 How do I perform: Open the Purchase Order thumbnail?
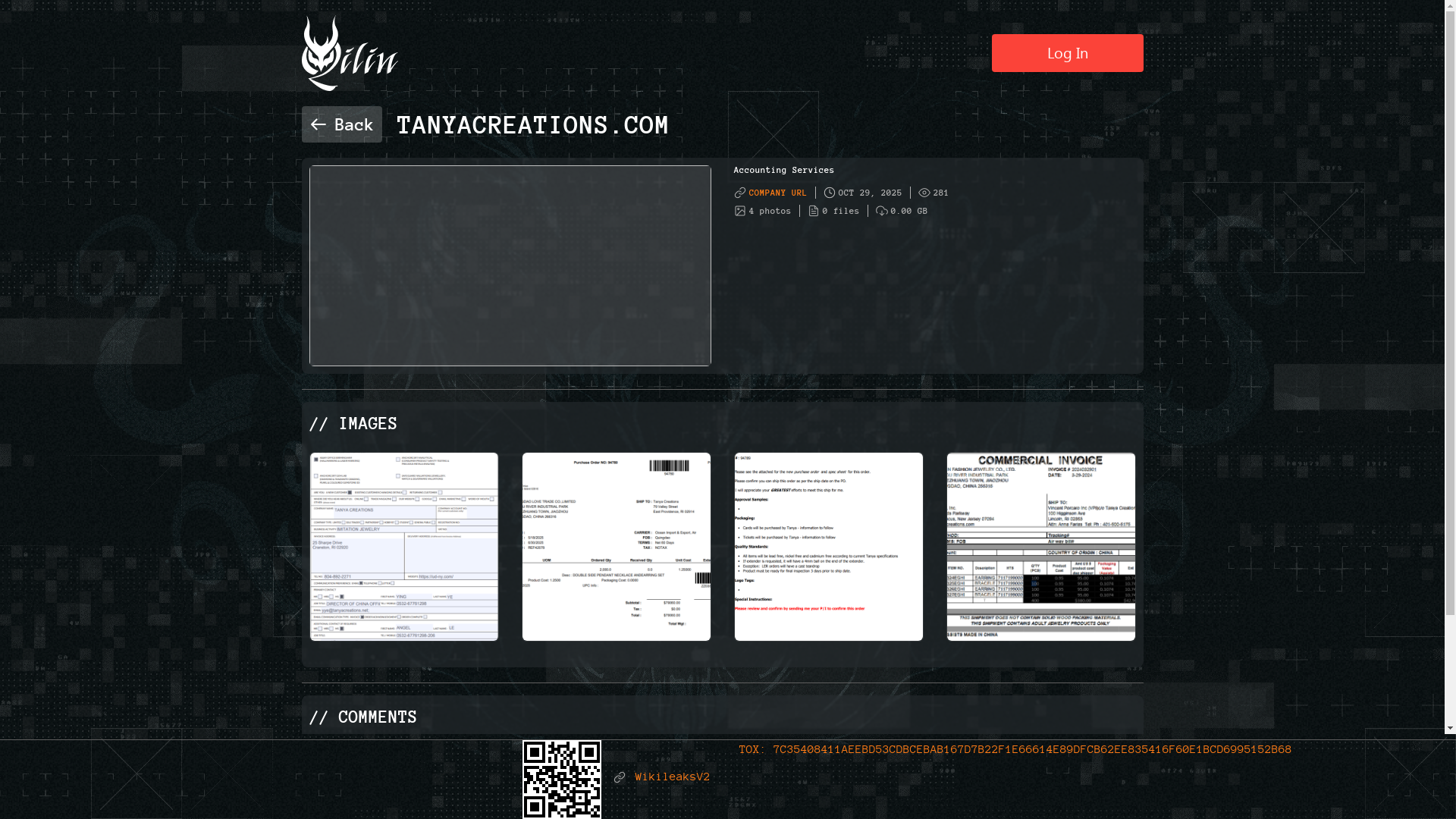click(x=617, y=547)
